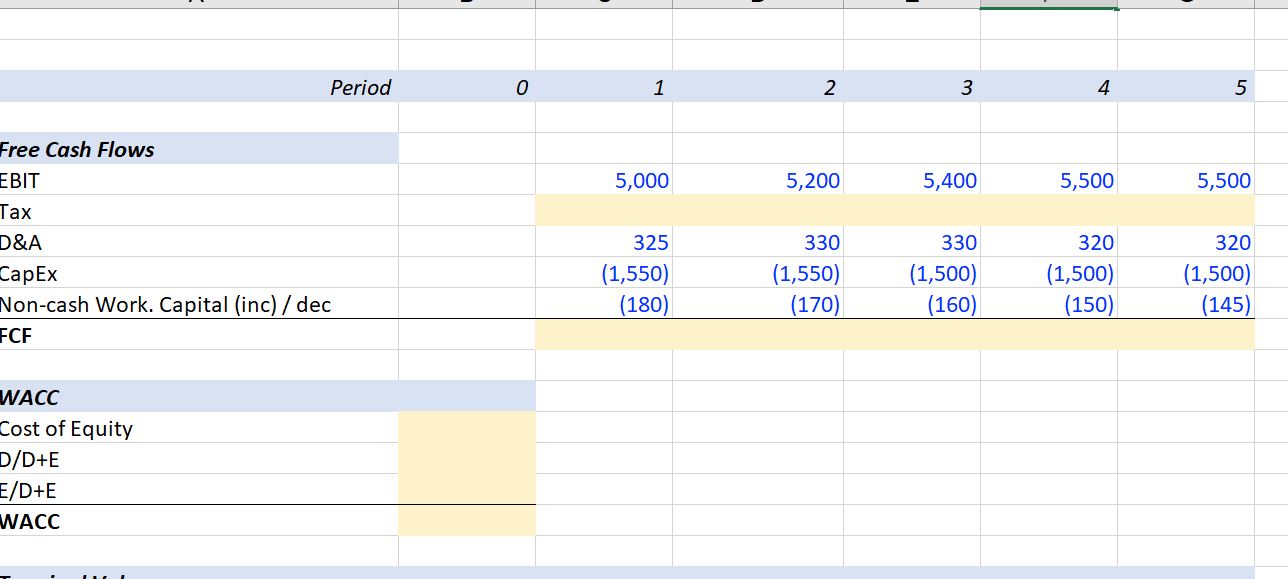Click the Period 0 column cell
Image resolution: width=1288 pixels, height=579 pixels.
click(467, 87)
